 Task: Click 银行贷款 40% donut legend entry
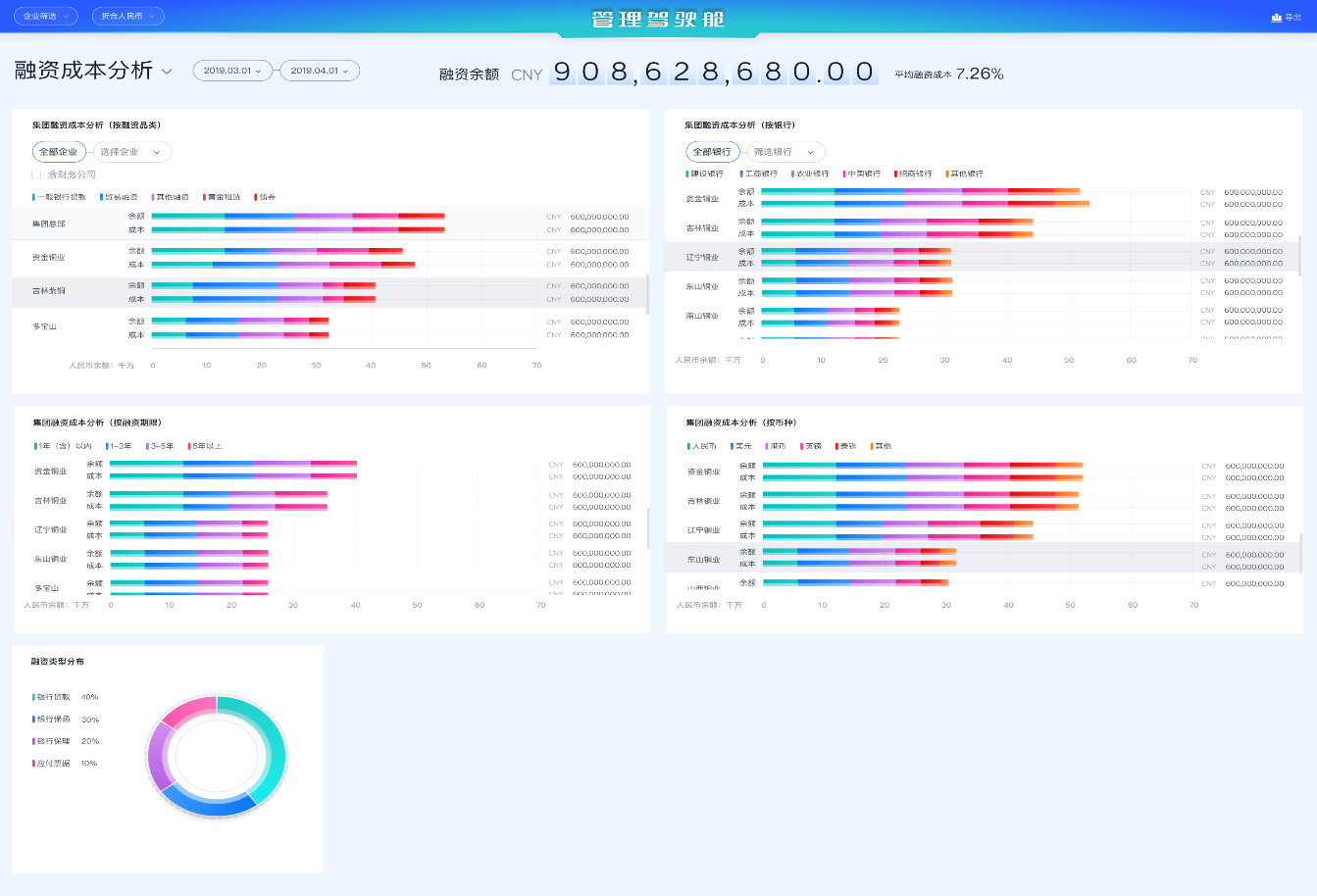point(65,697)
